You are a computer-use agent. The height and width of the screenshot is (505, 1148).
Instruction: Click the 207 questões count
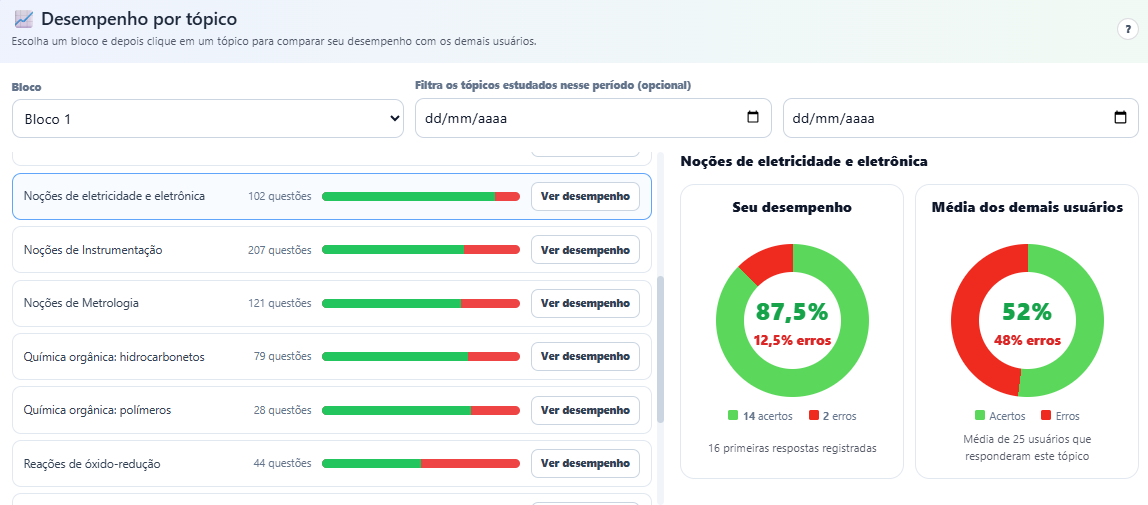(x=280, y=250)
